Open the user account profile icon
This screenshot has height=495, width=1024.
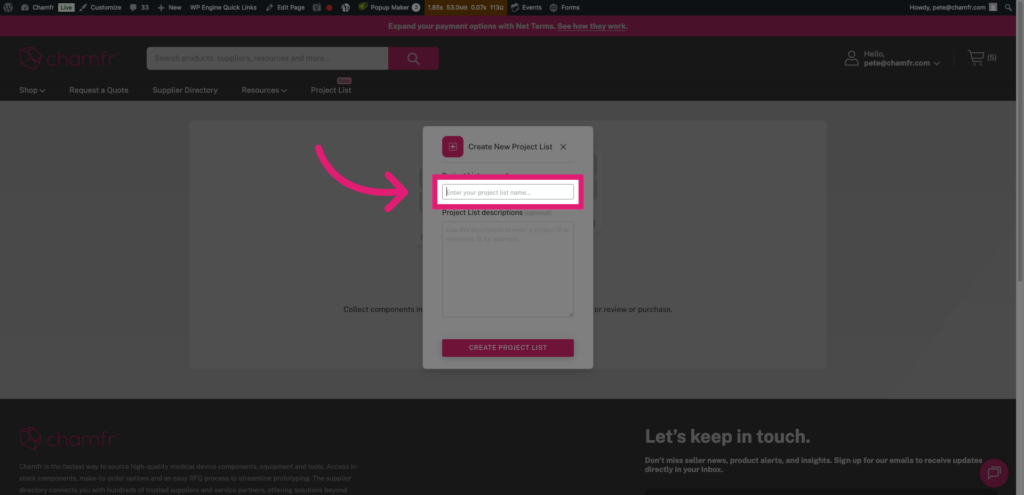point(852,58)
